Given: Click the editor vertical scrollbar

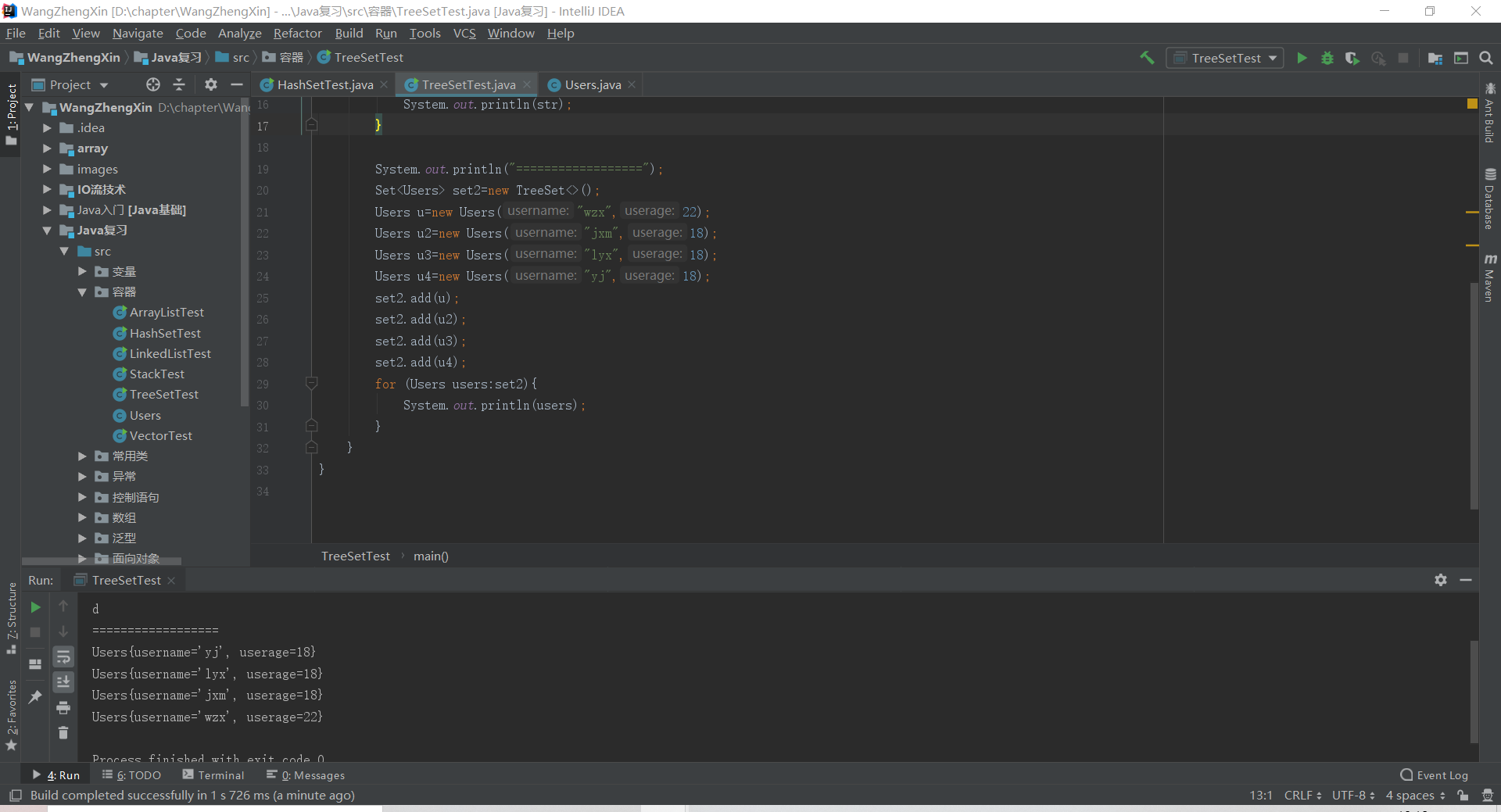Looking at the screenshot, I should pos(1474,395).
